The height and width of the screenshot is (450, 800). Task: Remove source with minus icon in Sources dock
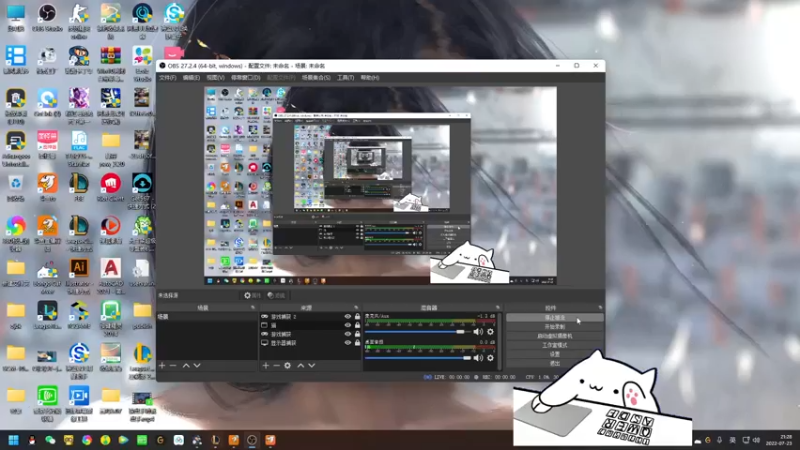tap(276, 366)
